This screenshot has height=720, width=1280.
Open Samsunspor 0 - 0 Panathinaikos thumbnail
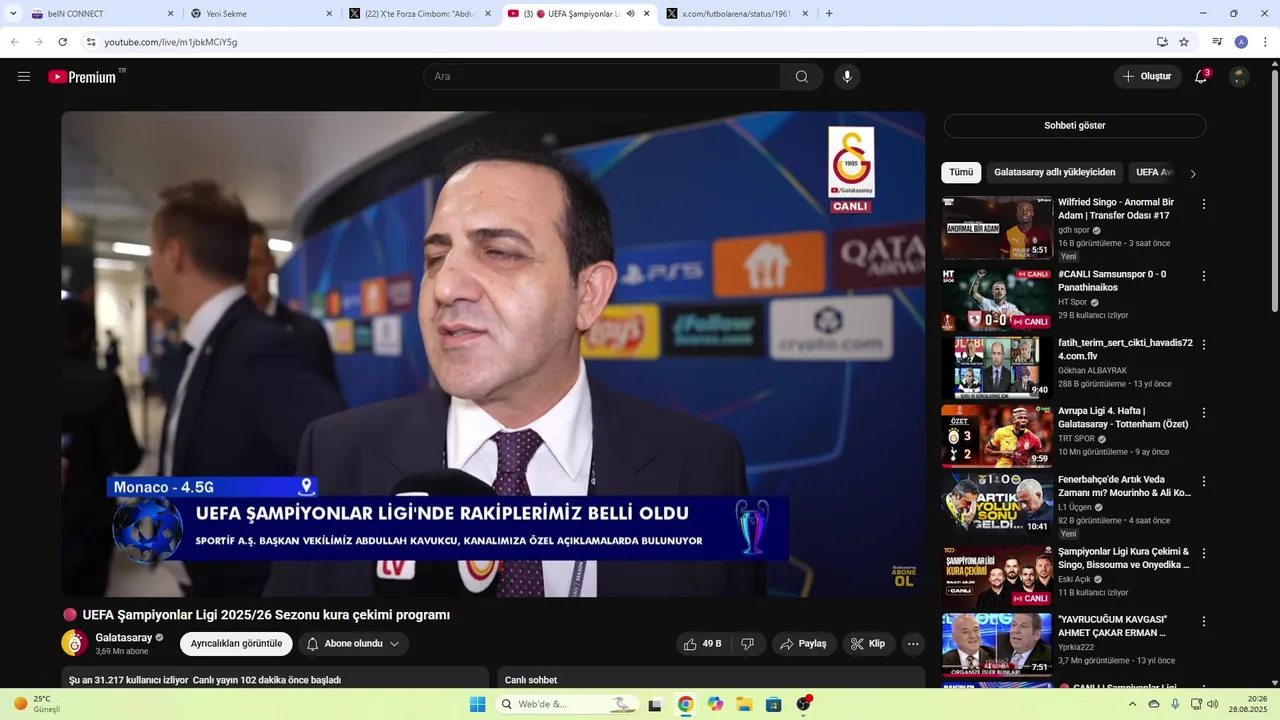click(997, 300)
